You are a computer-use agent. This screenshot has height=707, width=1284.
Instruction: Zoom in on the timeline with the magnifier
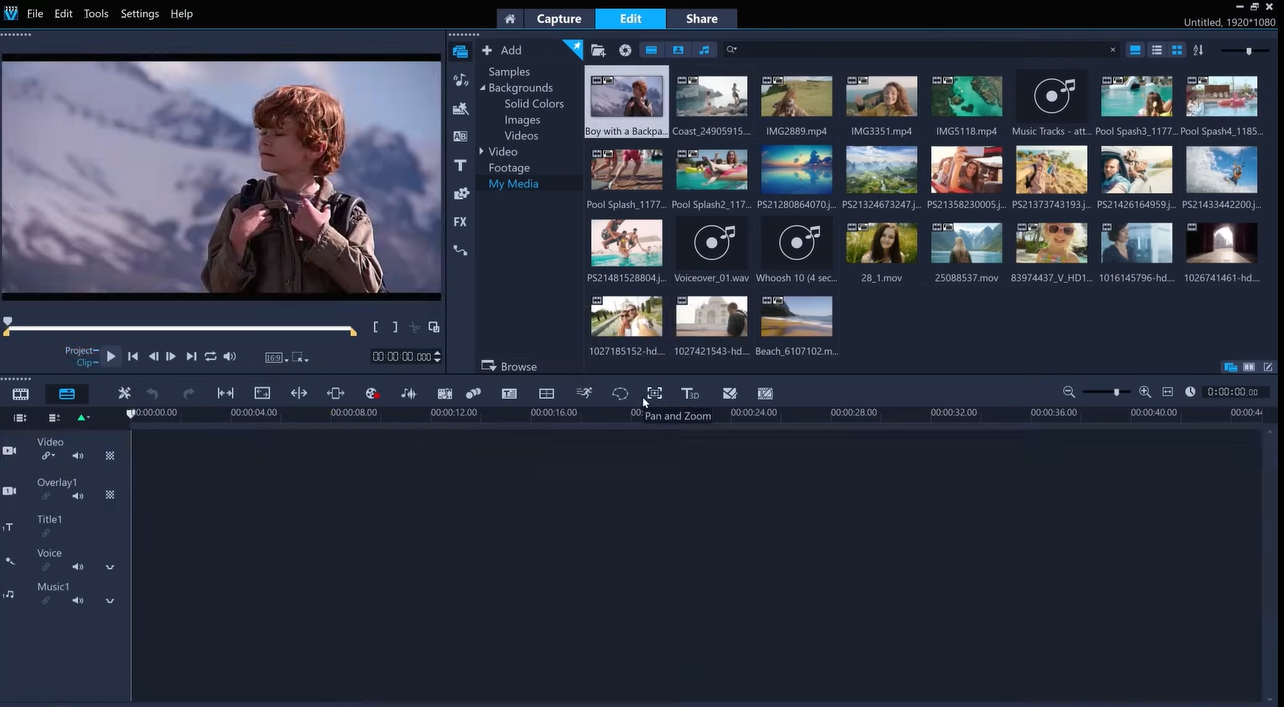tap(1145, 392)
